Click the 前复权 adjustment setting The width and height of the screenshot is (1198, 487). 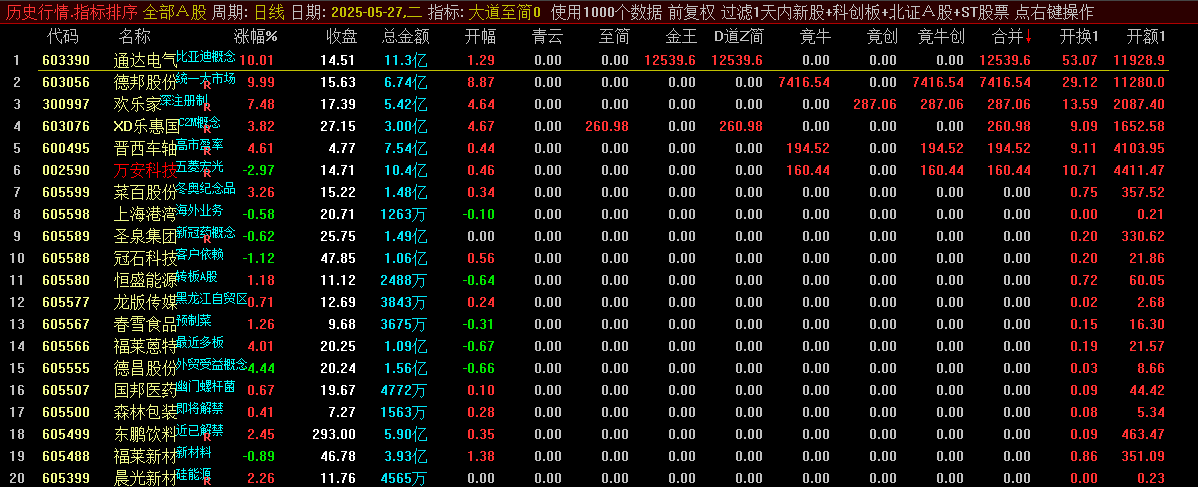[691, 12]
